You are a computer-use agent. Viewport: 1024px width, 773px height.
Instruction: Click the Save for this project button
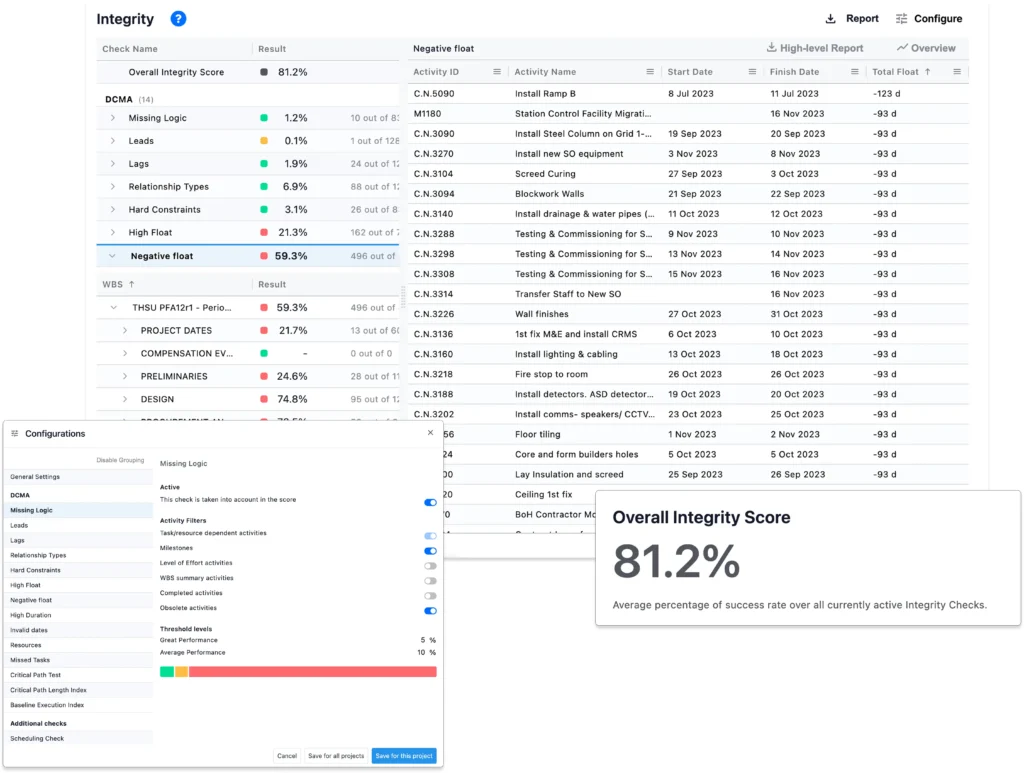404,756
